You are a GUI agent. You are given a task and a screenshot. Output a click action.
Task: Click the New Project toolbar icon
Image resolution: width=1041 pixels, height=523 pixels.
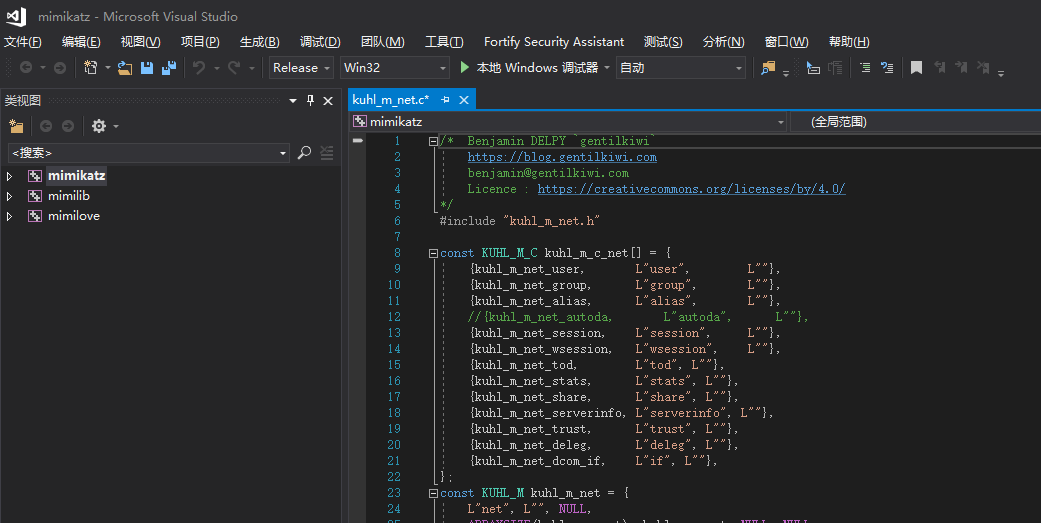click(90, 67)
